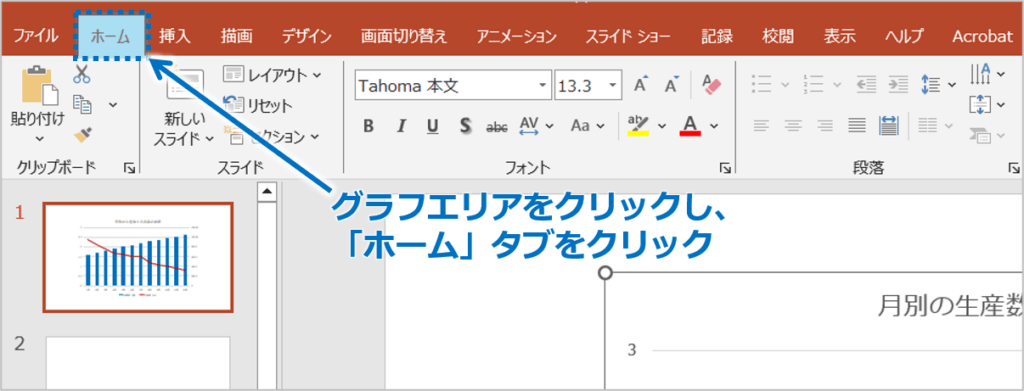The image size is (1024, 391).
Task: Select the slide 1 thumbnail
Action: (x=138, y=257)
